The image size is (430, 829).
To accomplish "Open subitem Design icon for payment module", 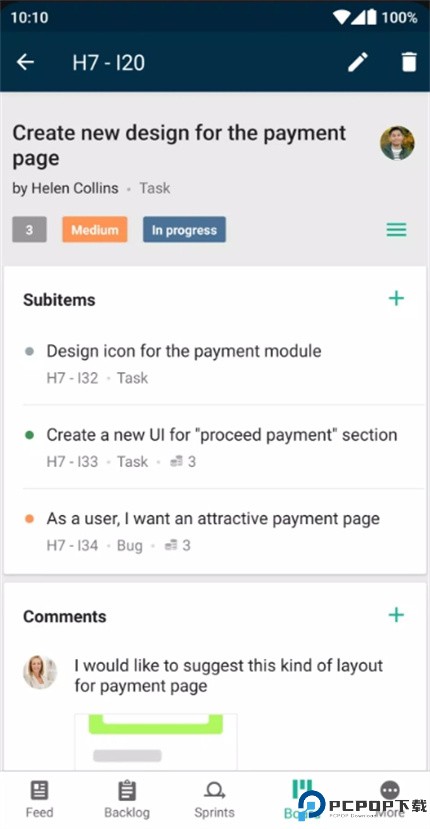I will [x=215, y=364].
